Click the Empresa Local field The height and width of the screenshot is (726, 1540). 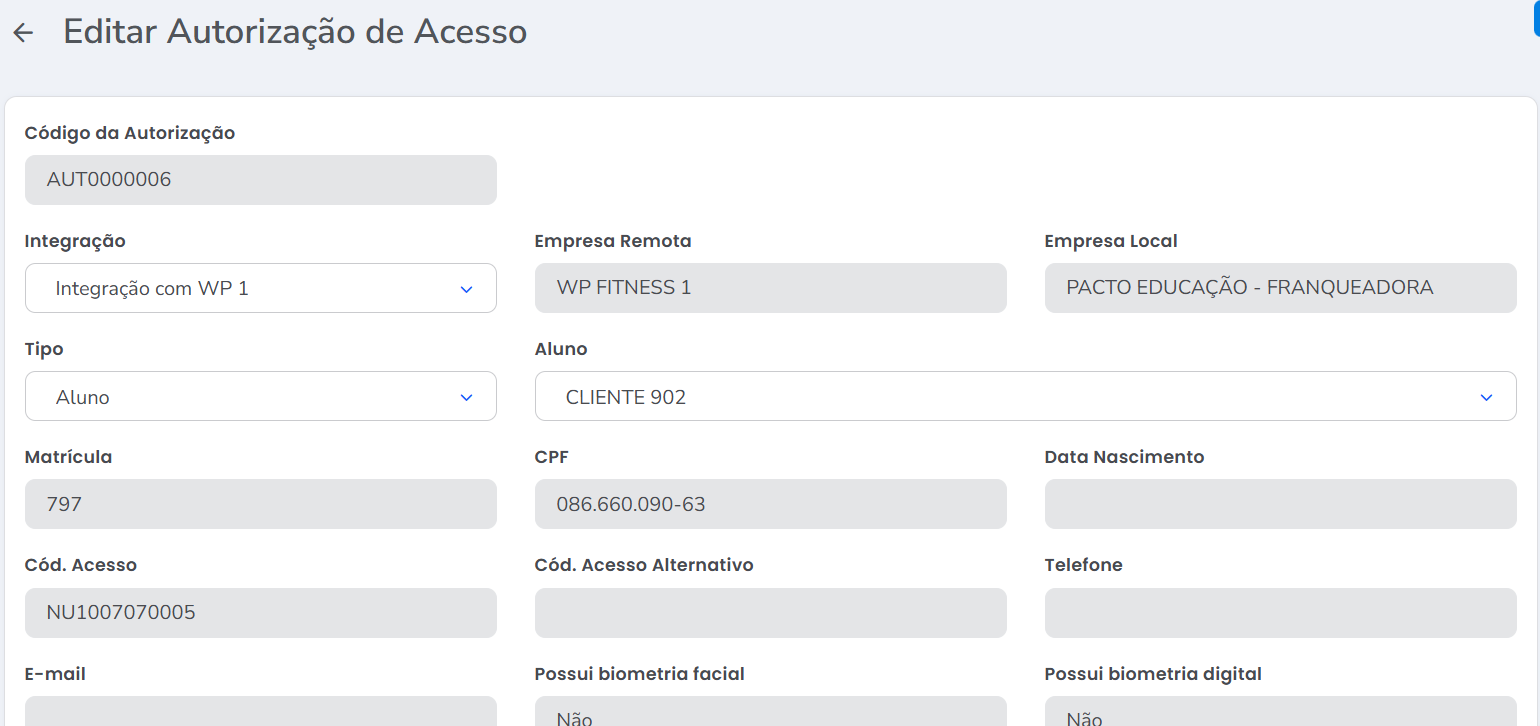coord(1280,288)
